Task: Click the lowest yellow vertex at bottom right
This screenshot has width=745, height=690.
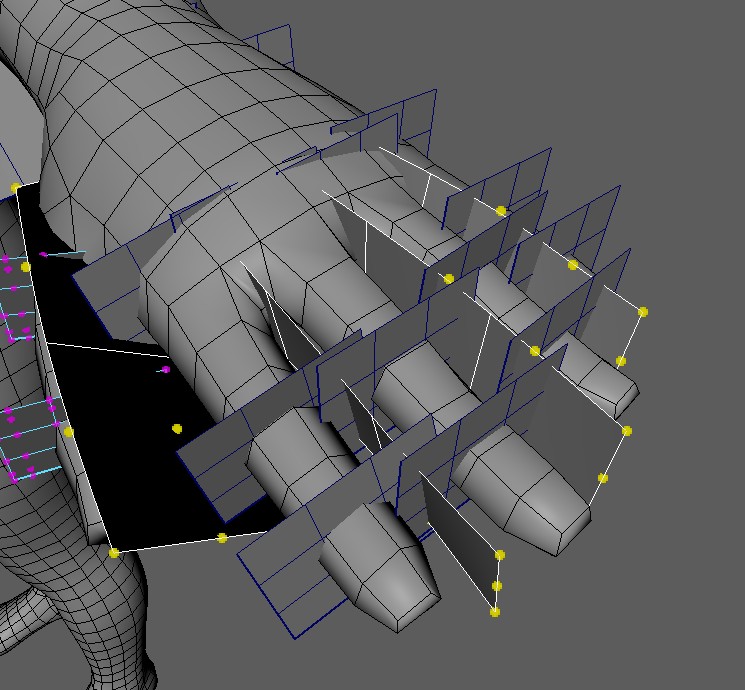Action: [495, 612]
